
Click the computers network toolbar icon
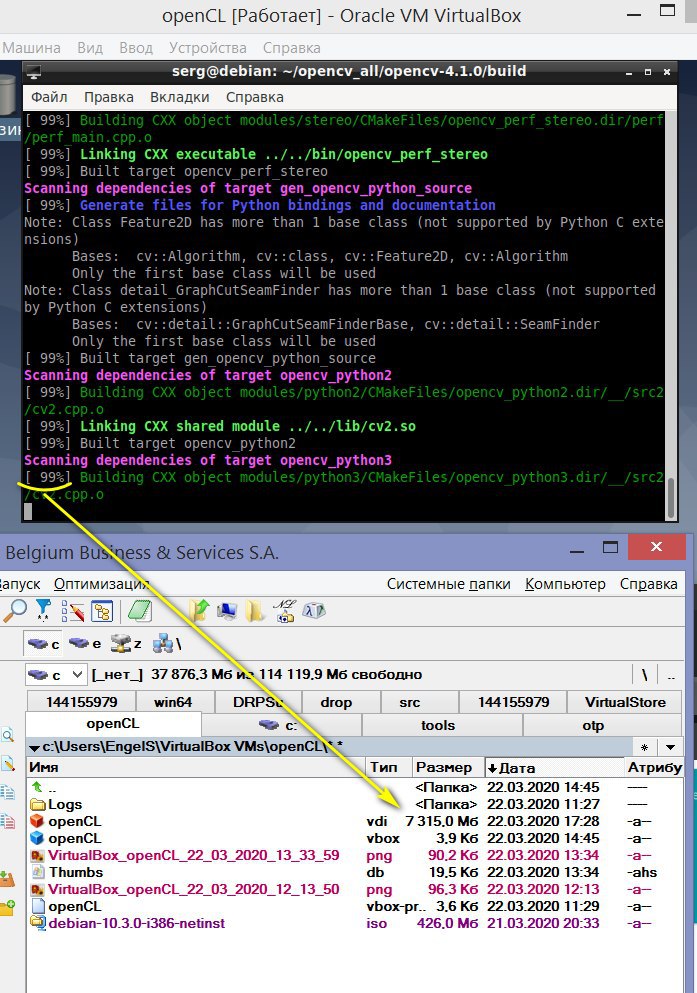pyautogui.click(x=227, y=611)
